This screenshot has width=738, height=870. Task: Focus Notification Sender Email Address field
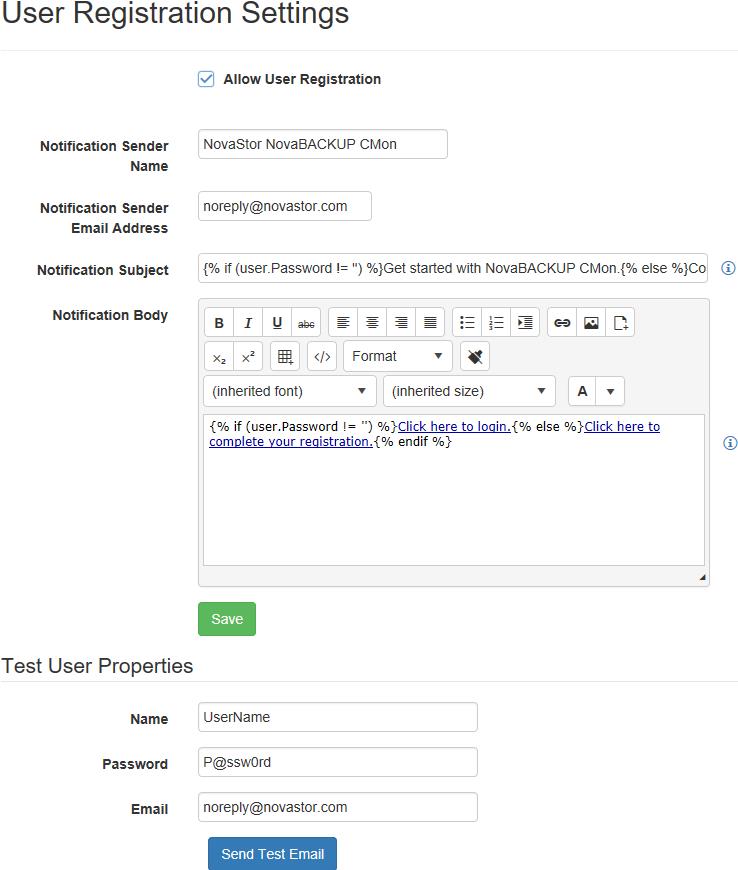click(285, 206)
